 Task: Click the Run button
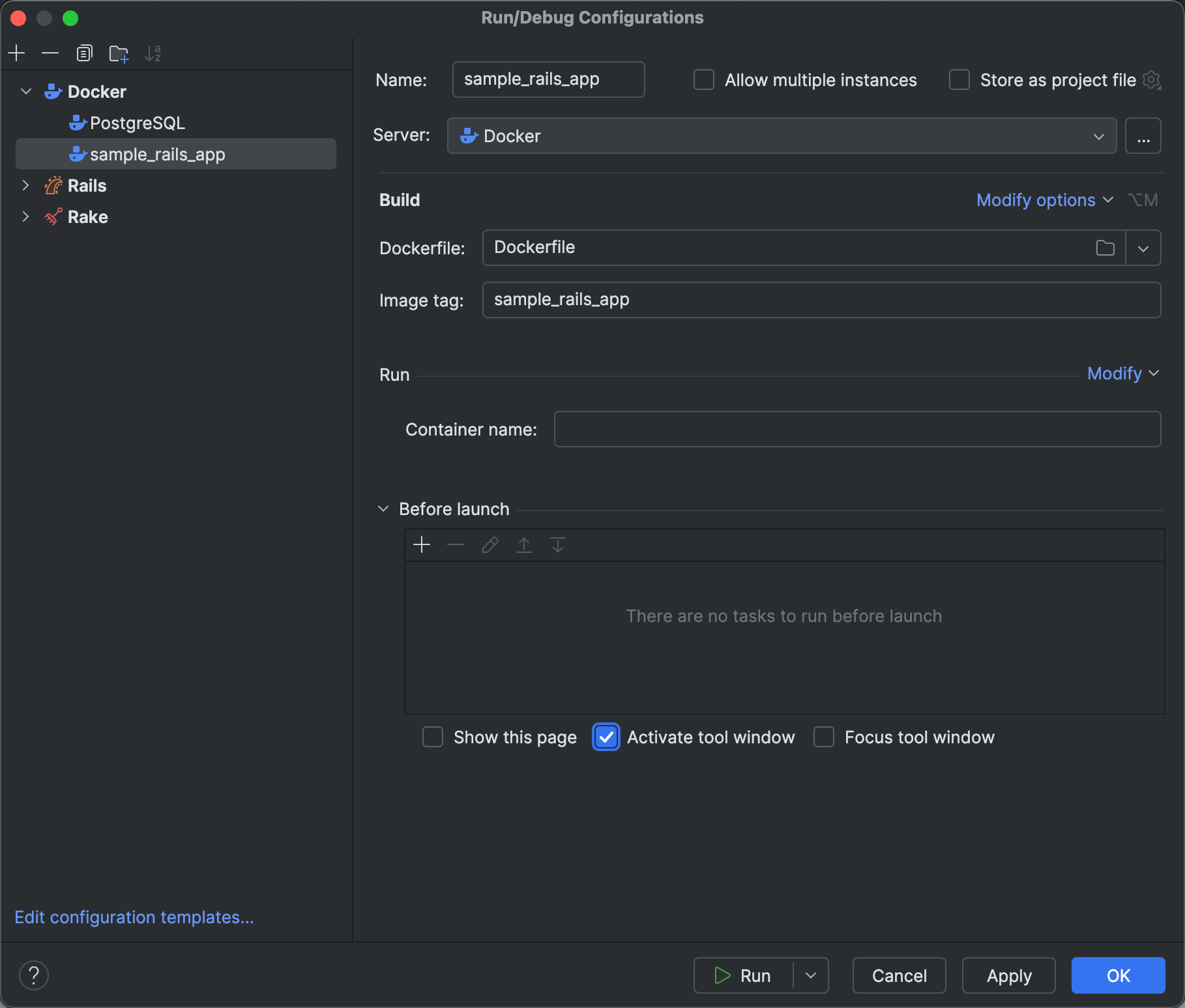point(744,975)
